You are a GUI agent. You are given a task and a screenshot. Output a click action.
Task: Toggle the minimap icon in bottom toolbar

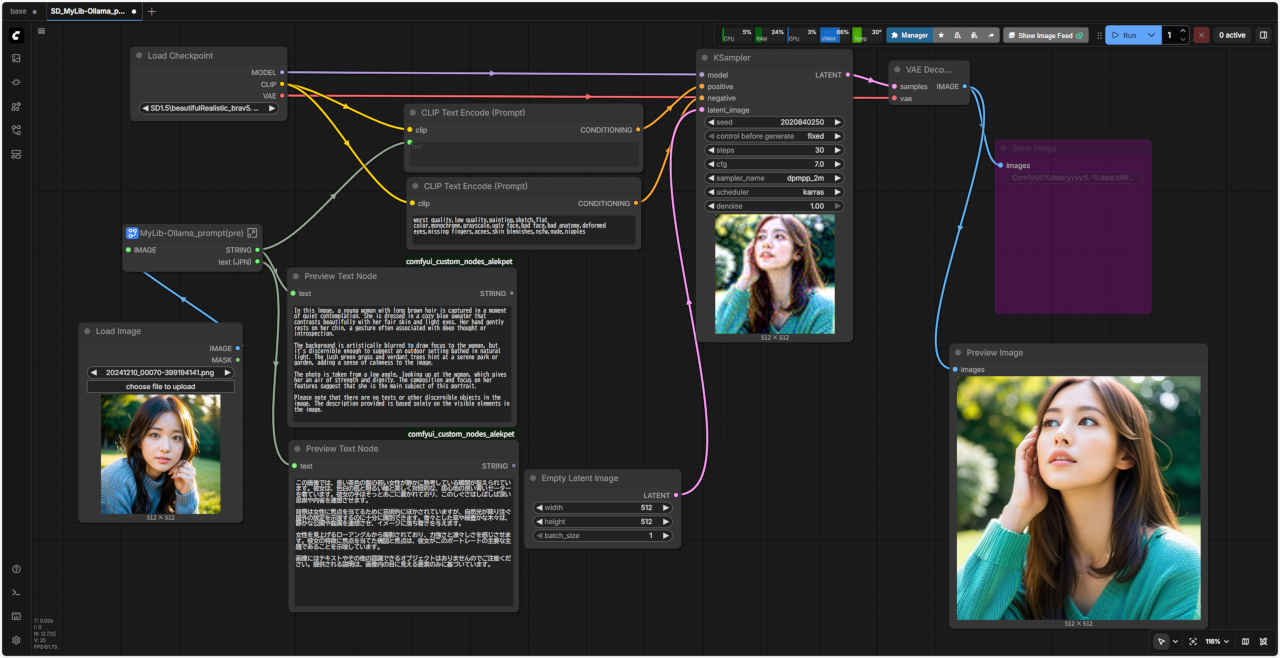click(x=1245, y=641)
